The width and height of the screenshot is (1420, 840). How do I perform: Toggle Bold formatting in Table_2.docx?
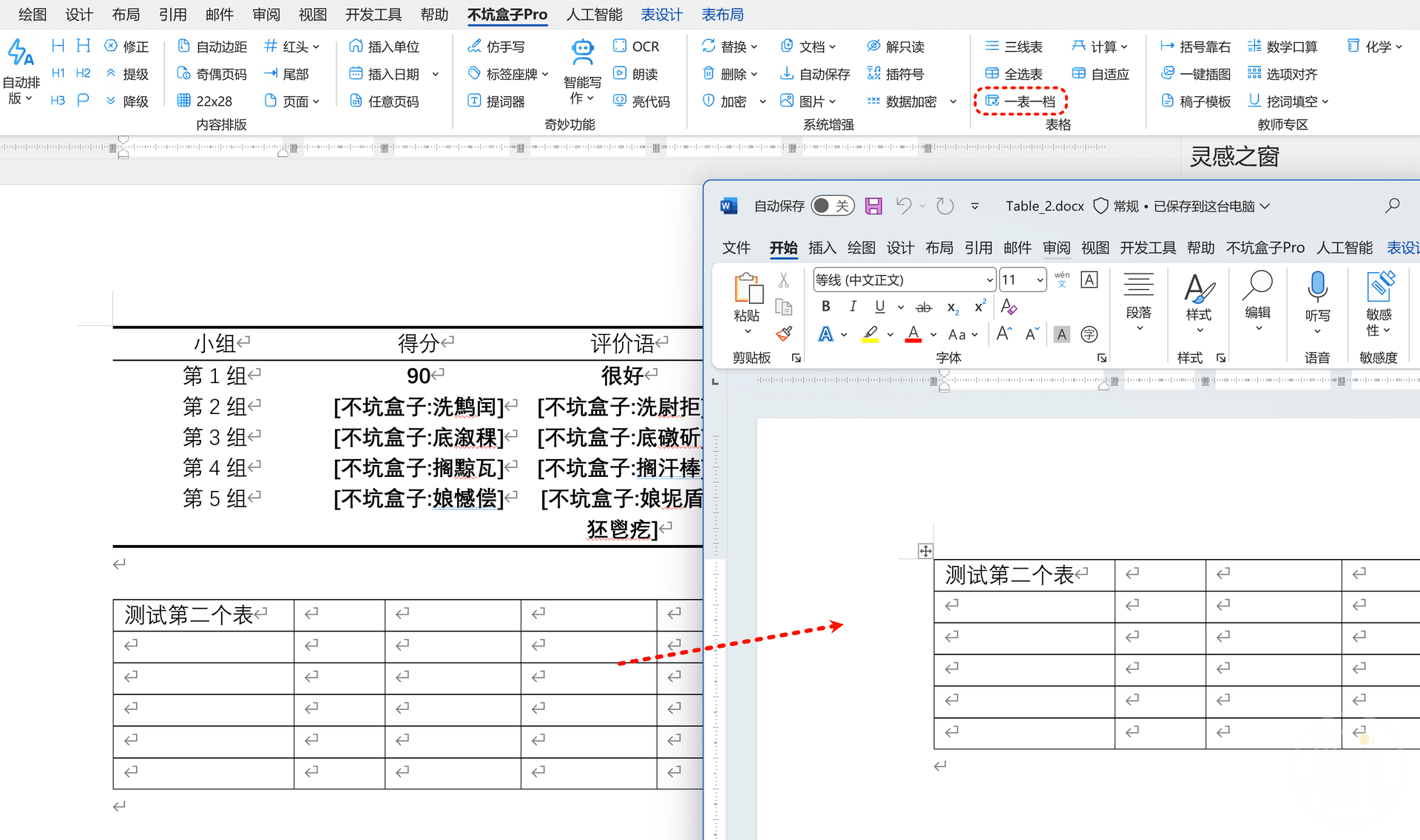(x=826, y=307)
